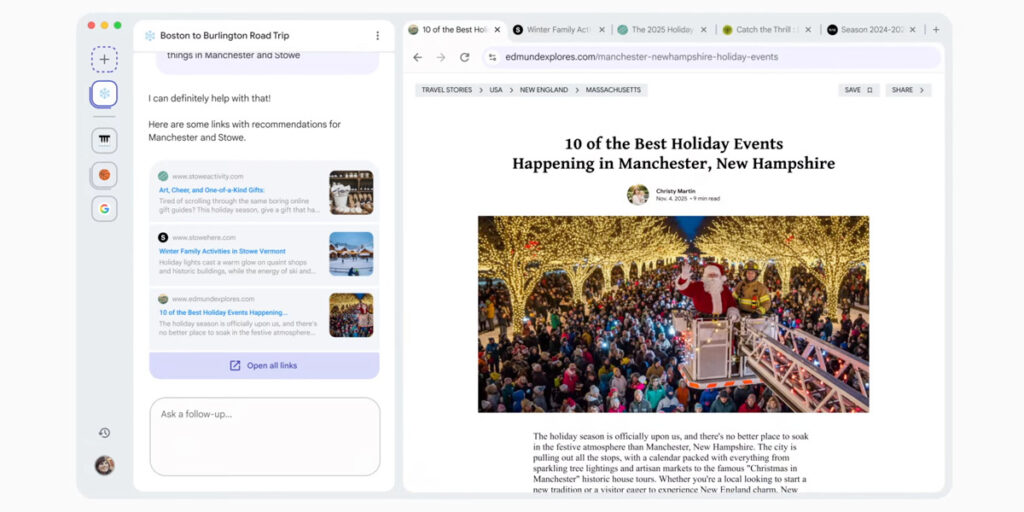Close the Season 2024-2025 tab
The image size is (1024, 512).
pos(912,30)
